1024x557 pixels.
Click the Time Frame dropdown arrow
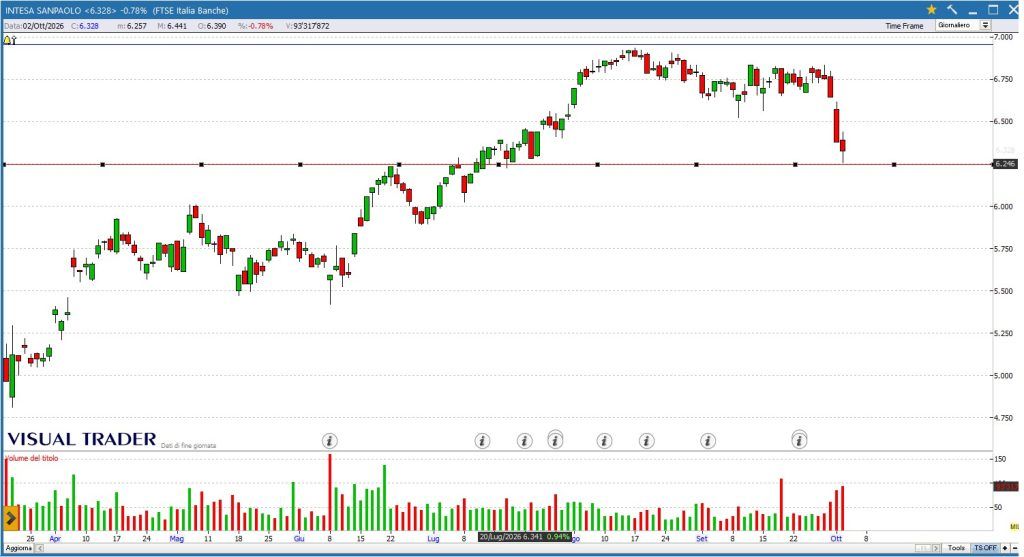click(x=985, y=25)
